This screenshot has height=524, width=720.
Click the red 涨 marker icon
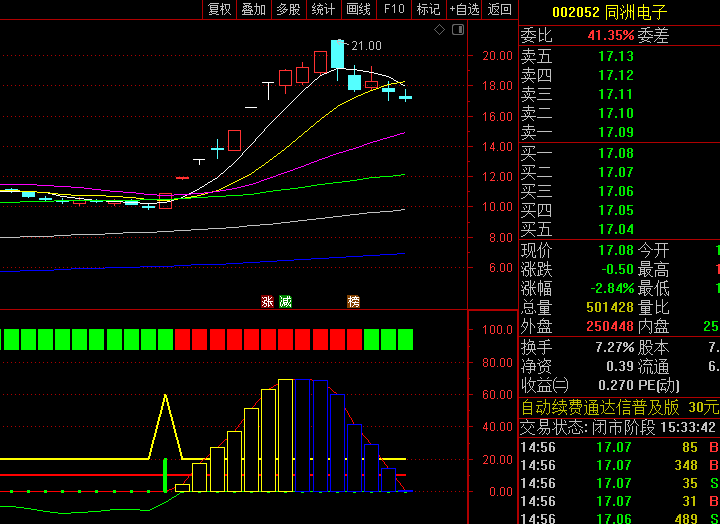[267, 301]
